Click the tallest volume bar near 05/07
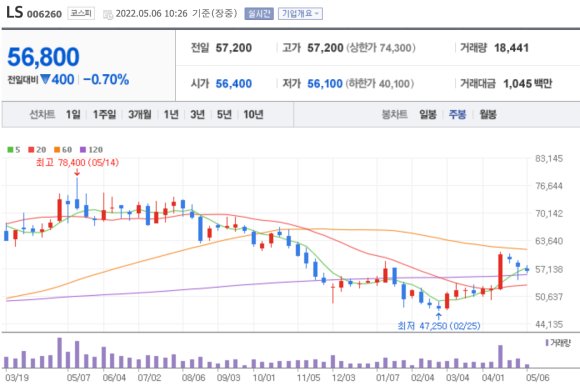The height and width of the screenshot is (386, 580). [x=60, y=353]
